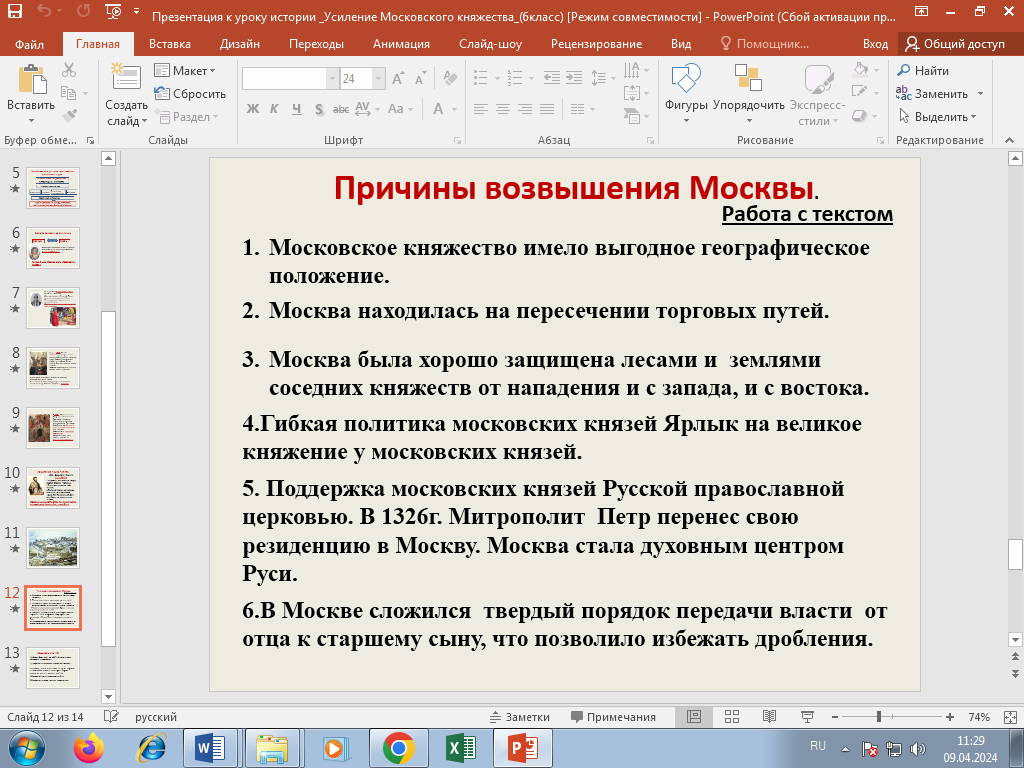Save the presentation with the floppy icon
The height and width of the screenshot is (768, 1024).
coord(14,11)
